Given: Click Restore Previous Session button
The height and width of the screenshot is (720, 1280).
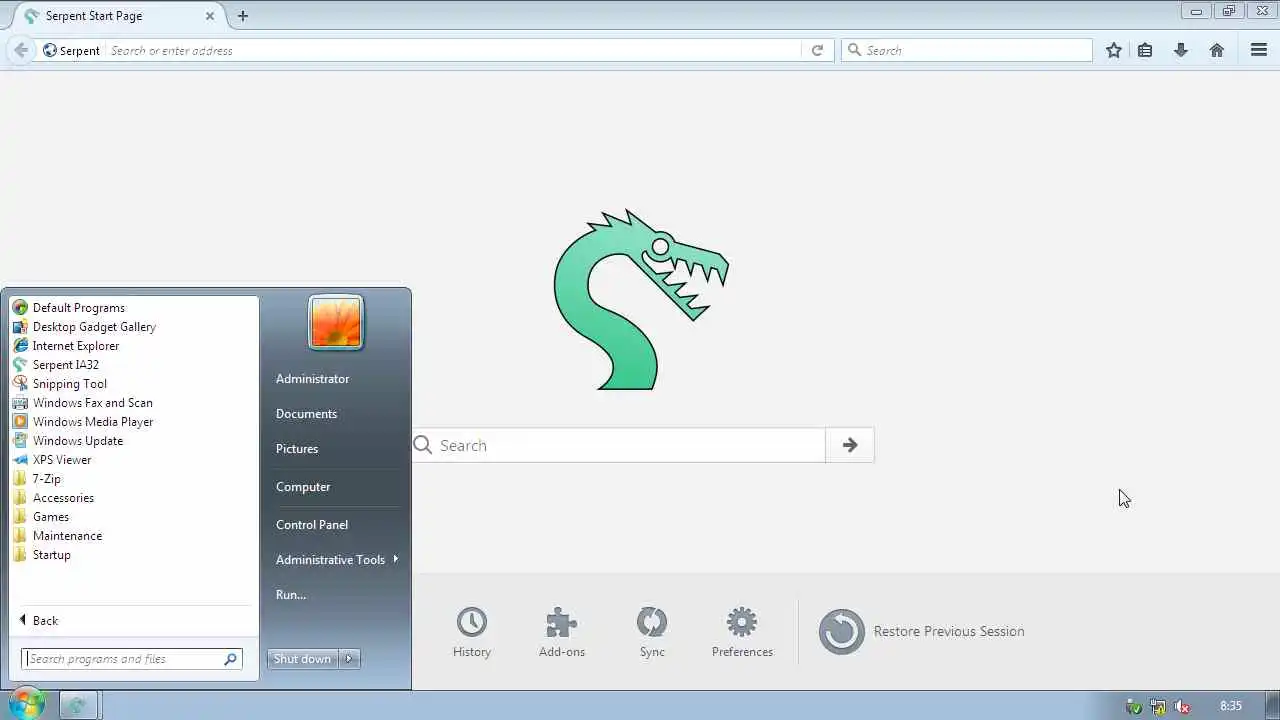Looking at the screenshot, I should point(922,631).
